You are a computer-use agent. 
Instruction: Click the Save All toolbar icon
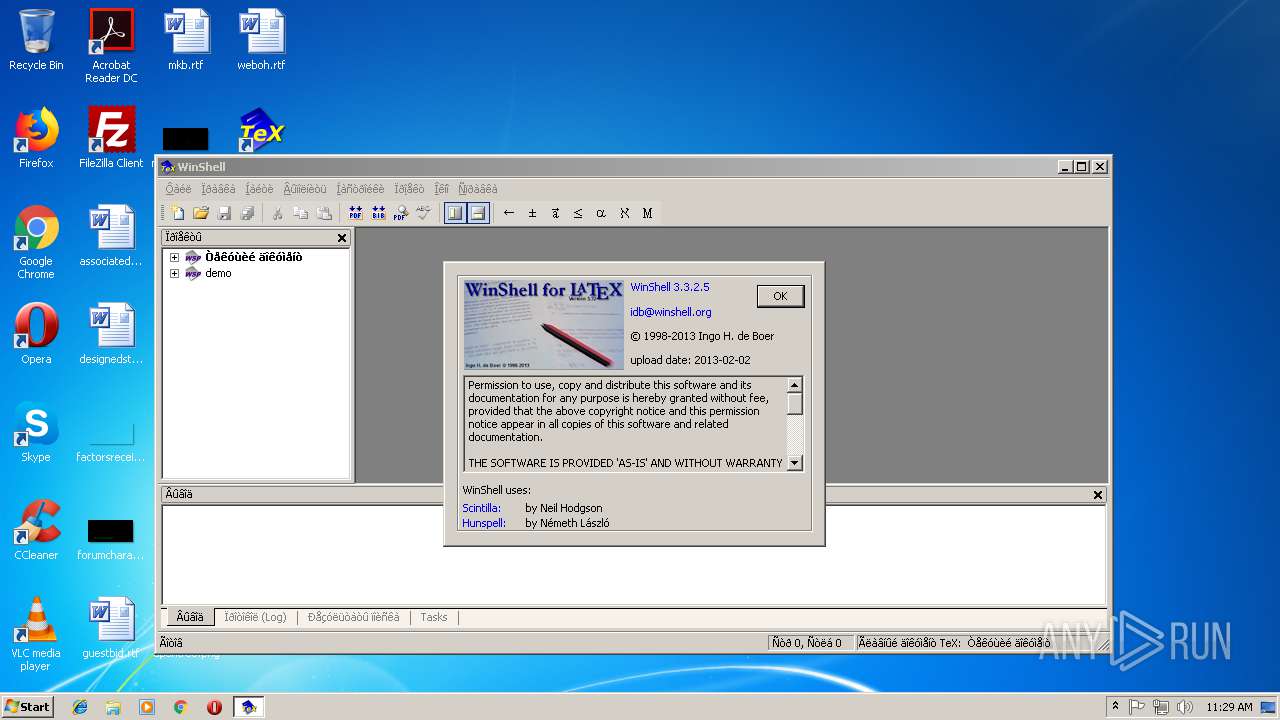247,213
